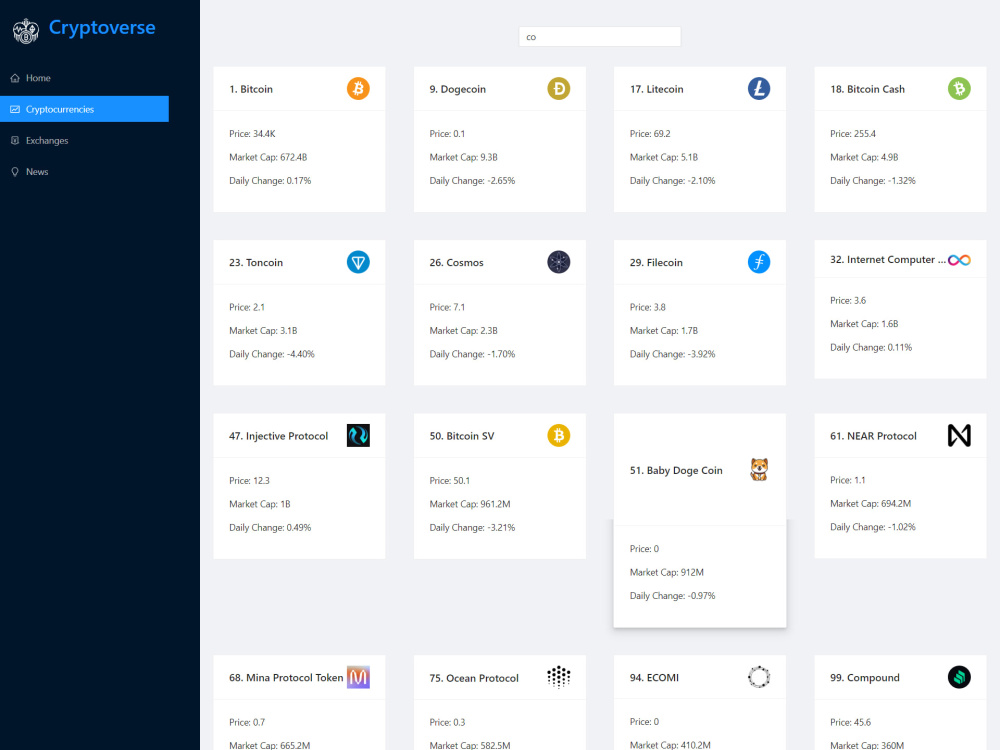Open the 32. Internet Computer card title
The image size is (1000, 750).
point(888,260)
